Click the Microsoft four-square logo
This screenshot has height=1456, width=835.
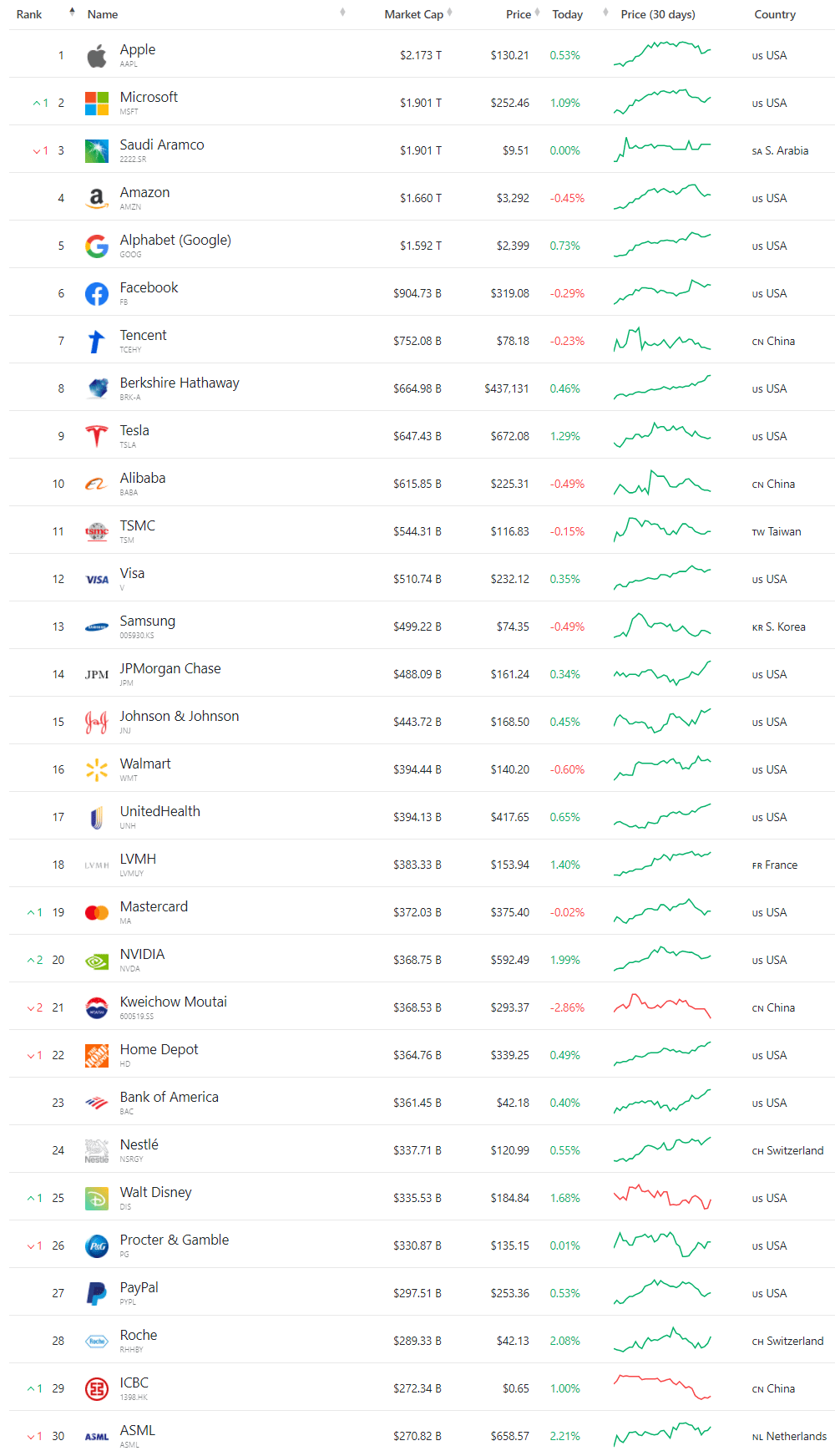97,104
